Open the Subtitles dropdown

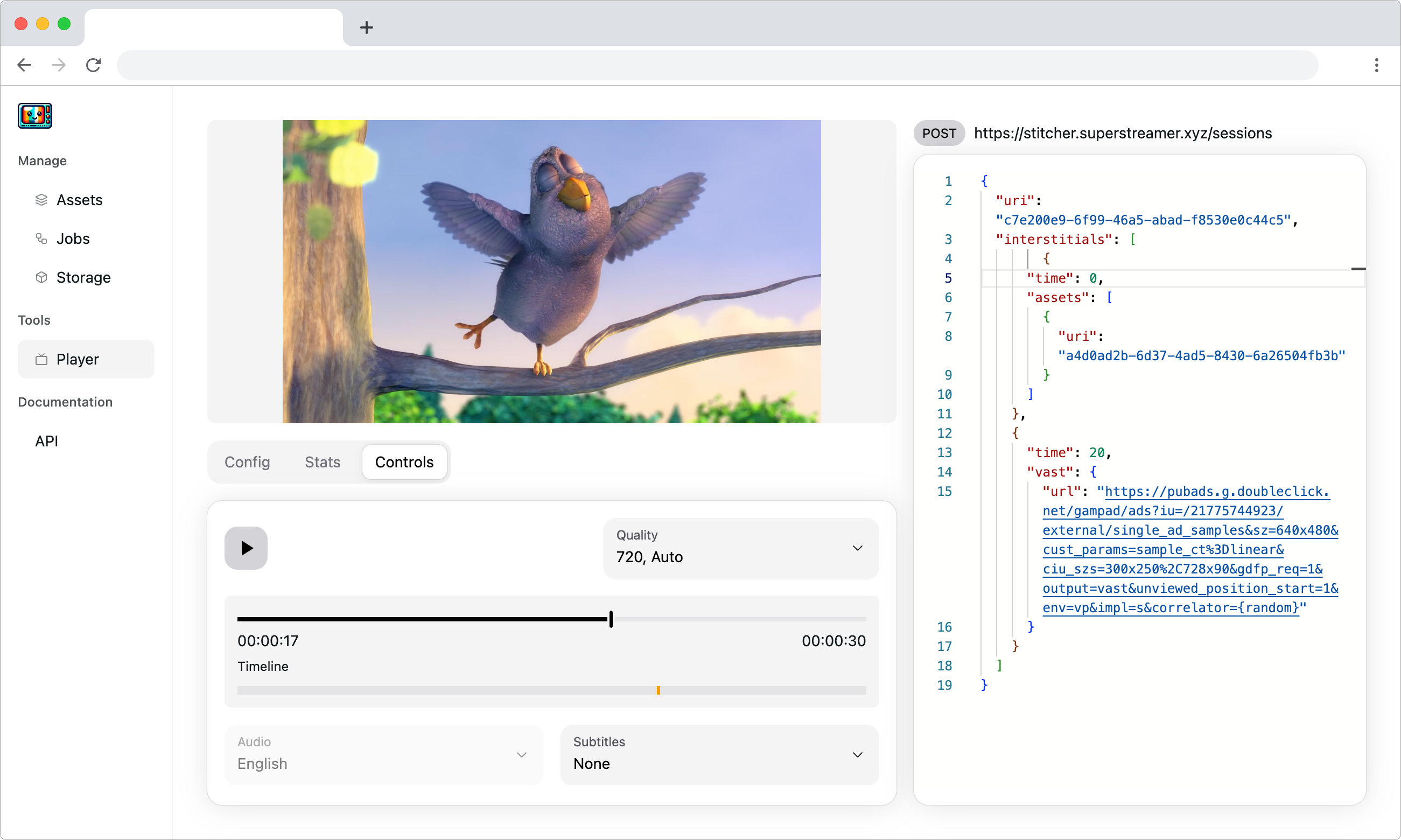coord(719,754)
